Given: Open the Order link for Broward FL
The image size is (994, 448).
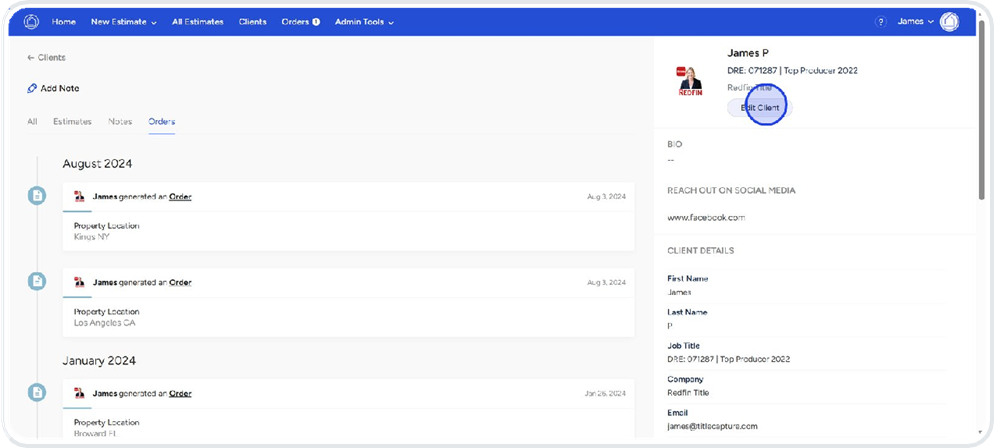Looking at the screenshot, I should pyautogui.click(x=180, y=393).
